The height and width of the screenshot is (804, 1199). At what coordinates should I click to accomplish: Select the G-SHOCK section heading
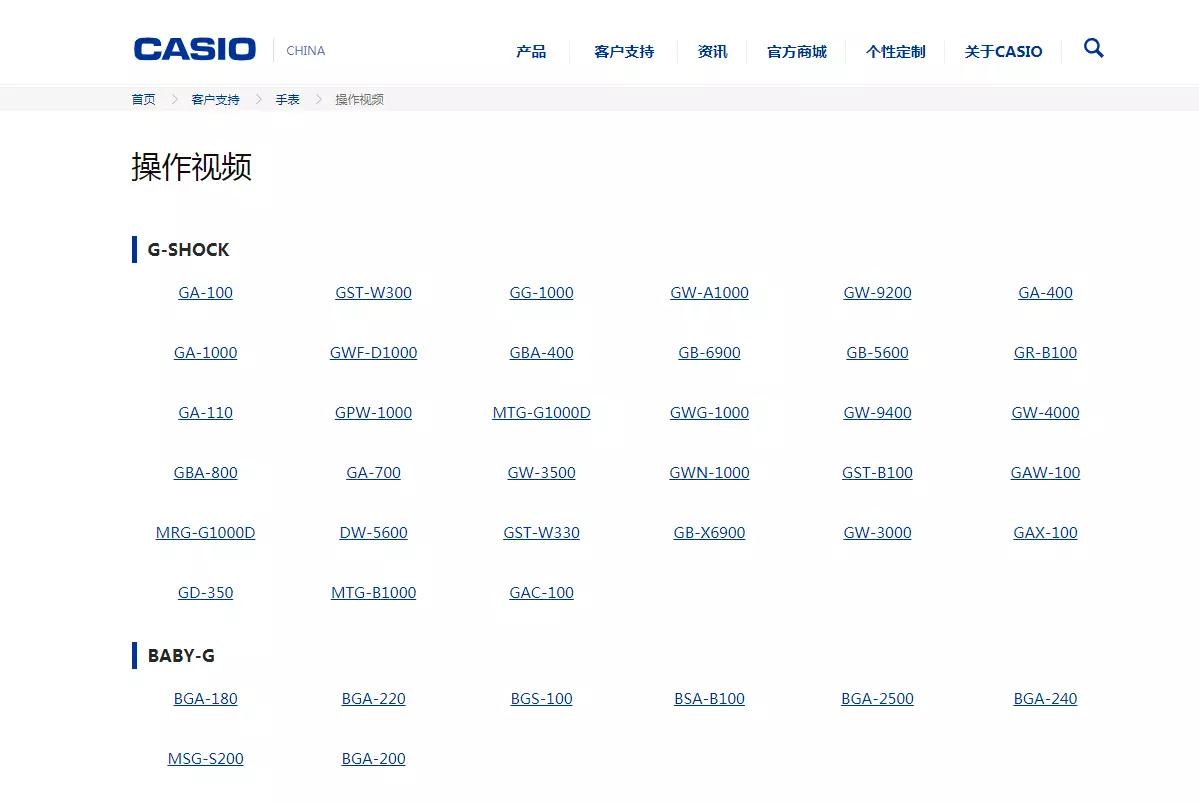click(x=188, y=250)
